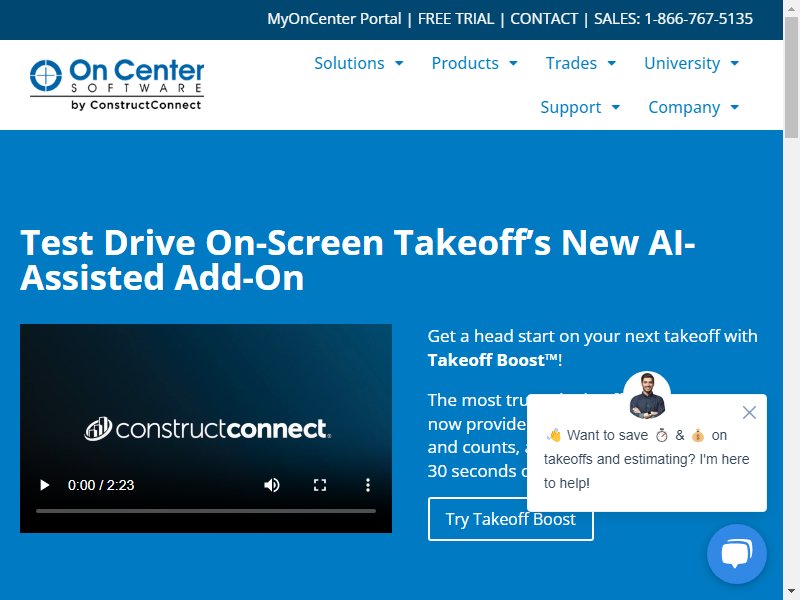The width and height of the screenshot is (800, 600).
Task: Open the Trades menu
Action: pos(571,63)
